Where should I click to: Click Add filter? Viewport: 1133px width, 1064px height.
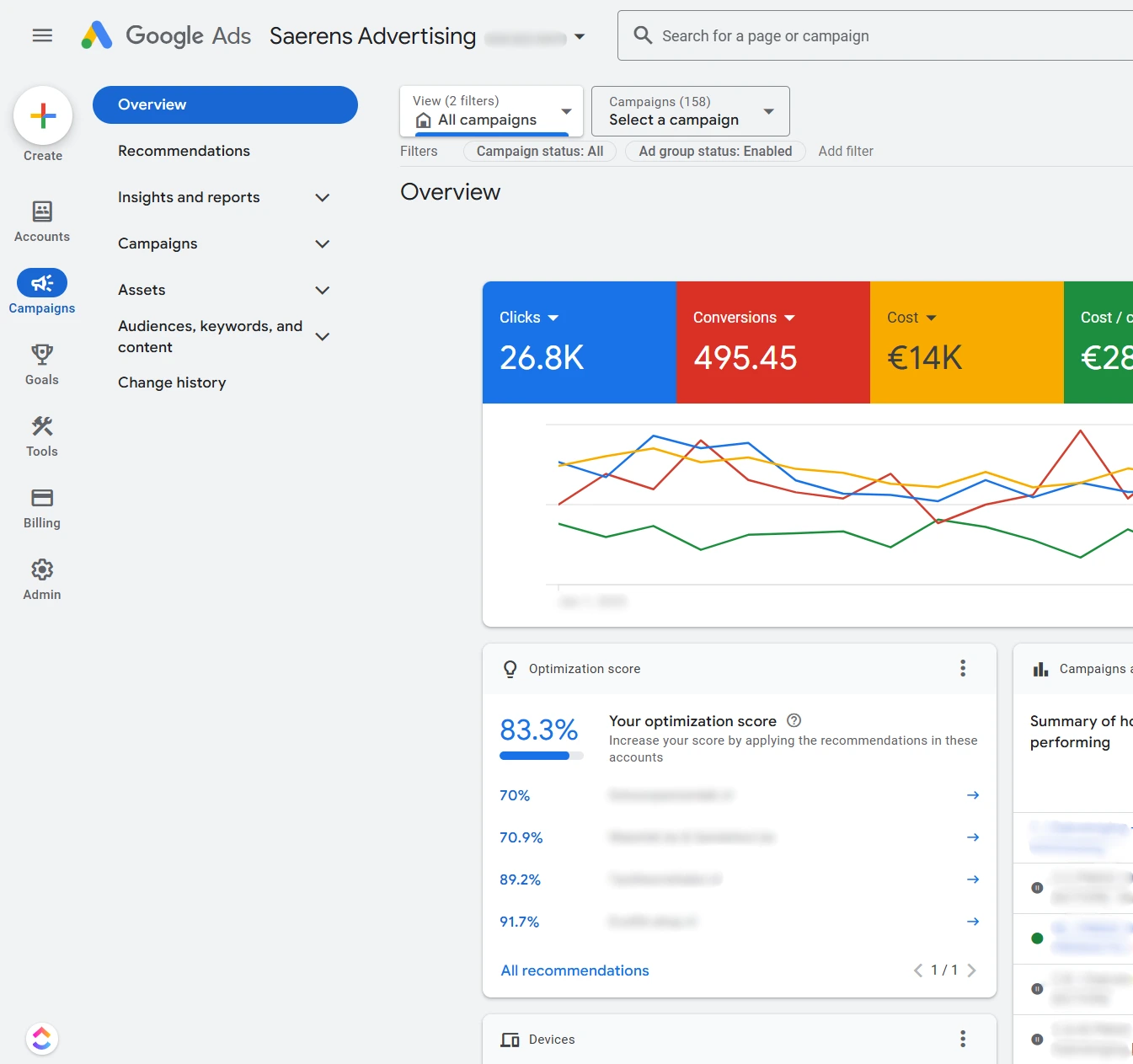(846, 151)
